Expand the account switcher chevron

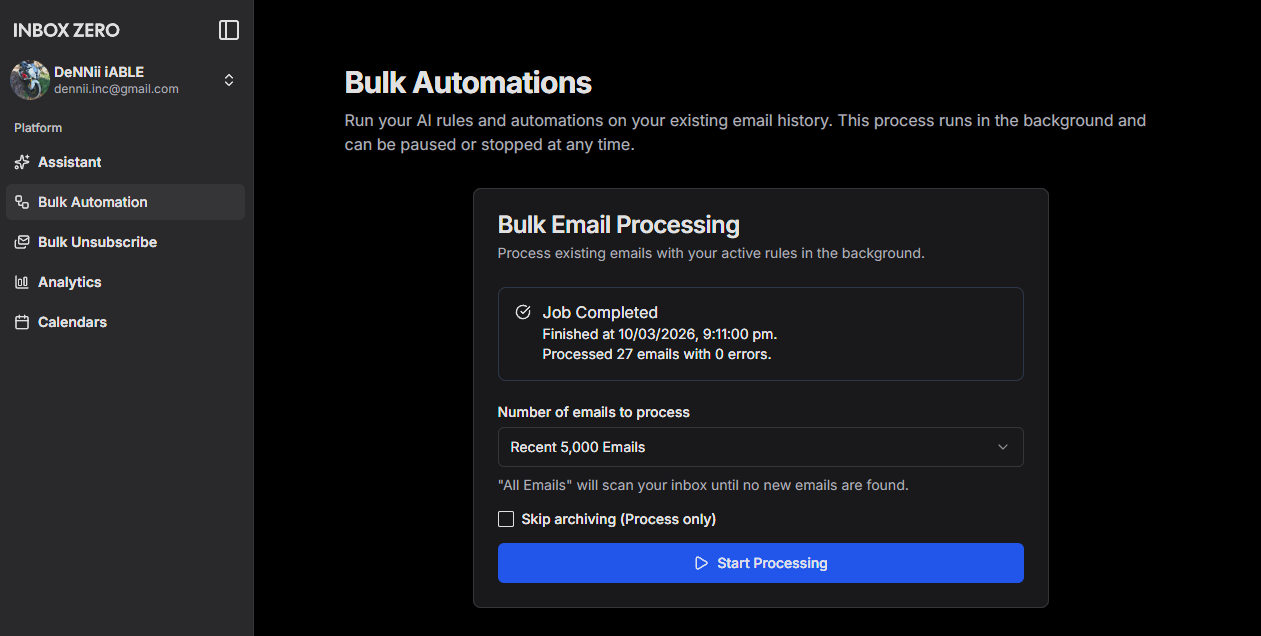pyautogui.click(x=229, y=80)
